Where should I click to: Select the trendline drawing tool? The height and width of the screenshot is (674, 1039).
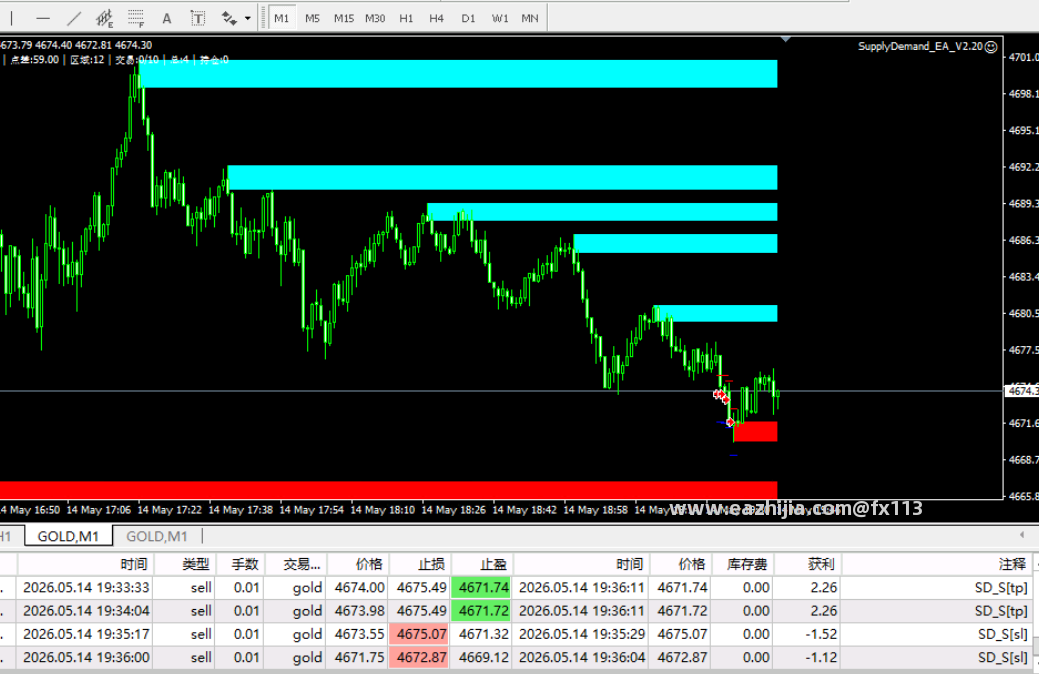click(x=74, y=19)
